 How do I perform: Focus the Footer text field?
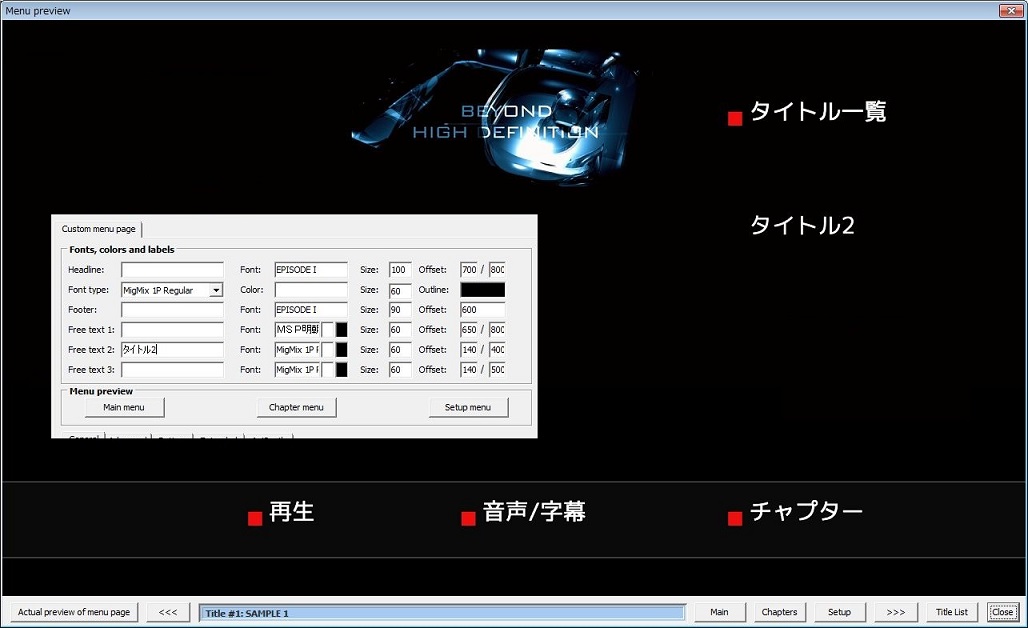172,309
